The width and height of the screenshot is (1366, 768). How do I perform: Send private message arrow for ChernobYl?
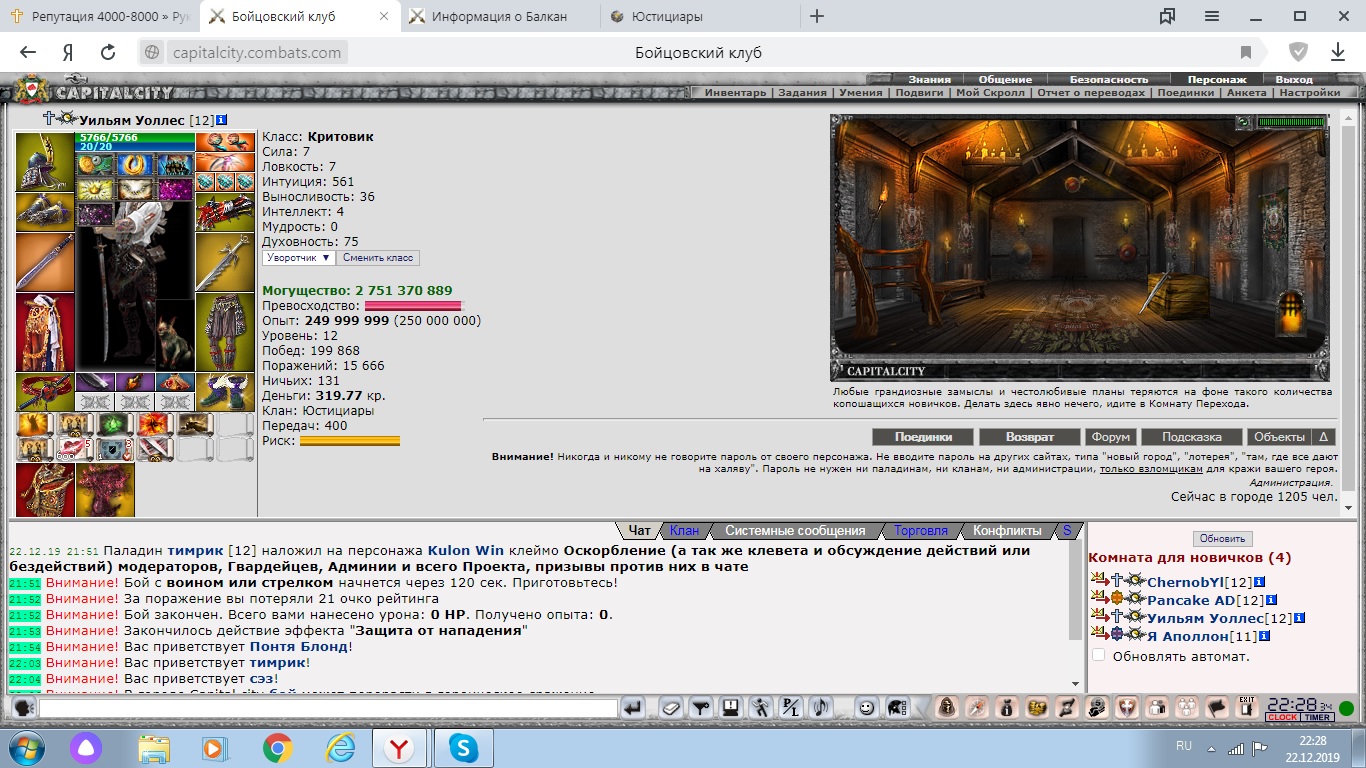[1098, 581]
